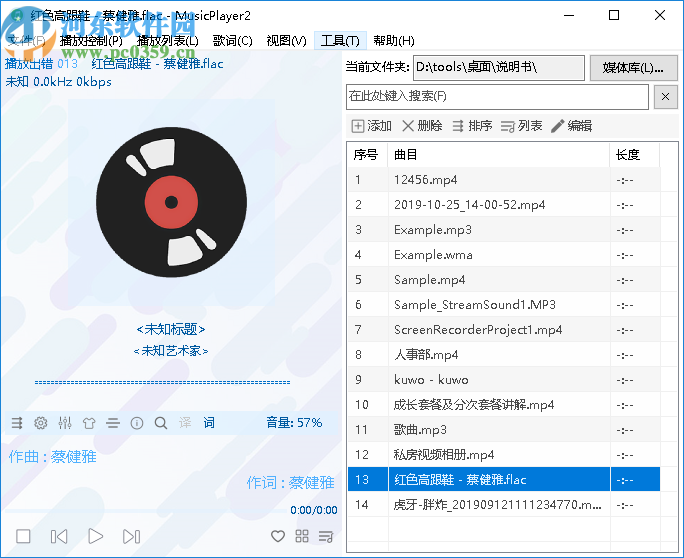Clear the search with the X button

click(666, 96)
